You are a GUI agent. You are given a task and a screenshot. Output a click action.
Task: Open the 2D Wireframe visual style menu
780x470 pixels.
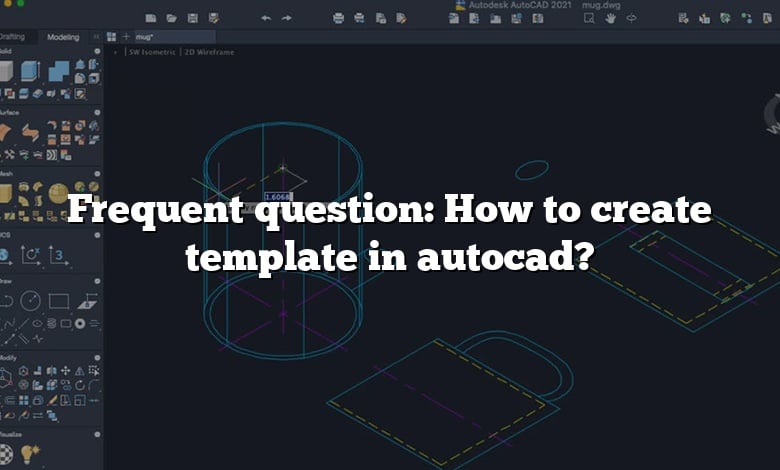coord(209,52)
